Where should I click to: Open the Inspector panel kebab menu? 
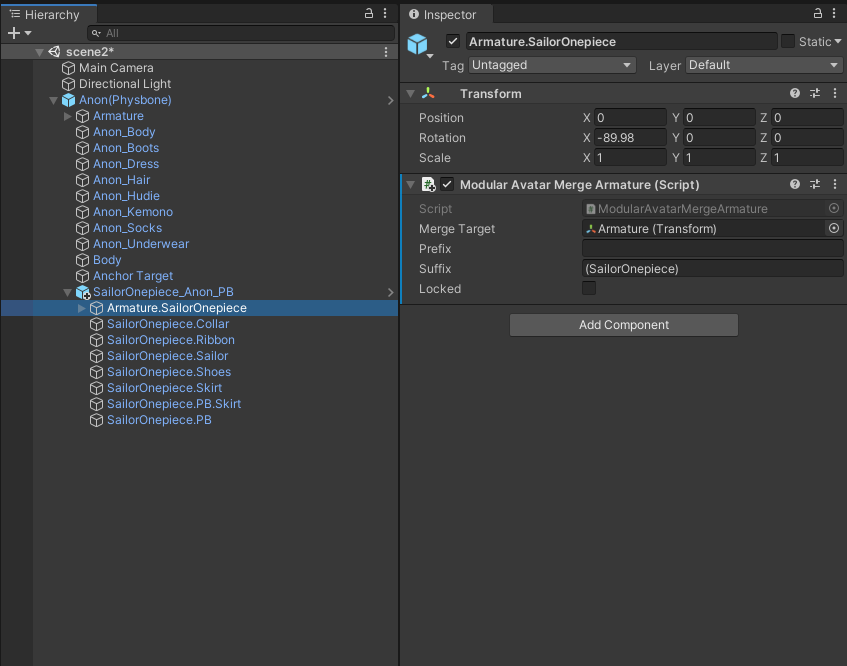click(x=834, y=14)
